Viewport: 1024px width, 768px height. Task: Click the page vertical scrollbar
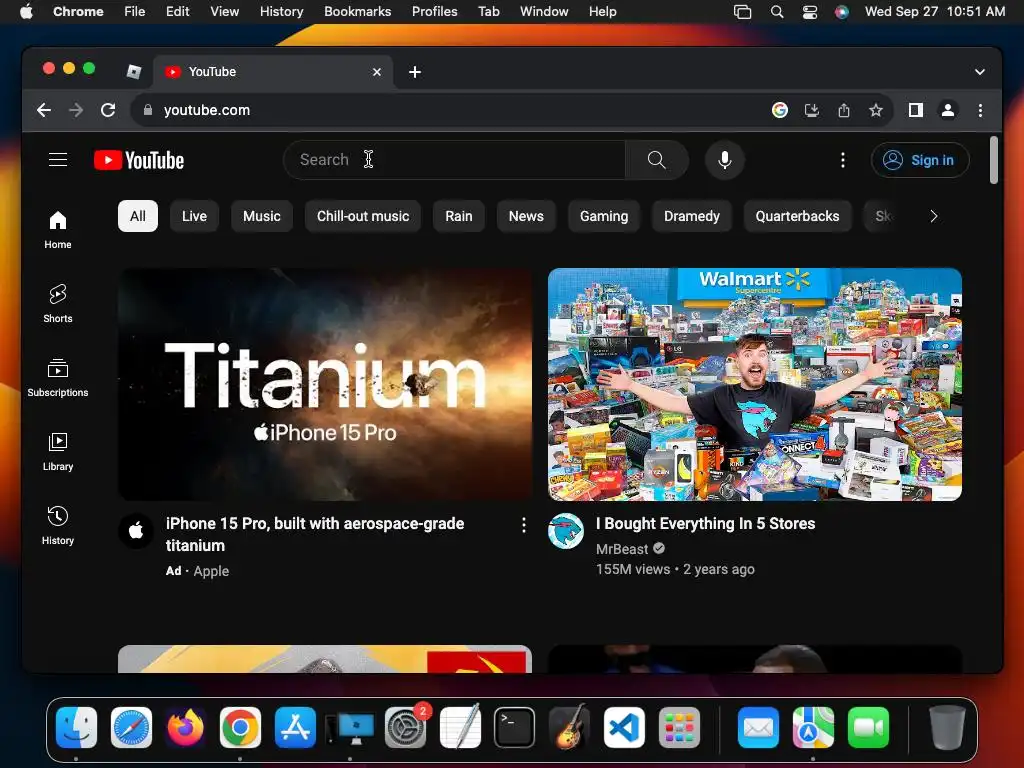point(993,160)
